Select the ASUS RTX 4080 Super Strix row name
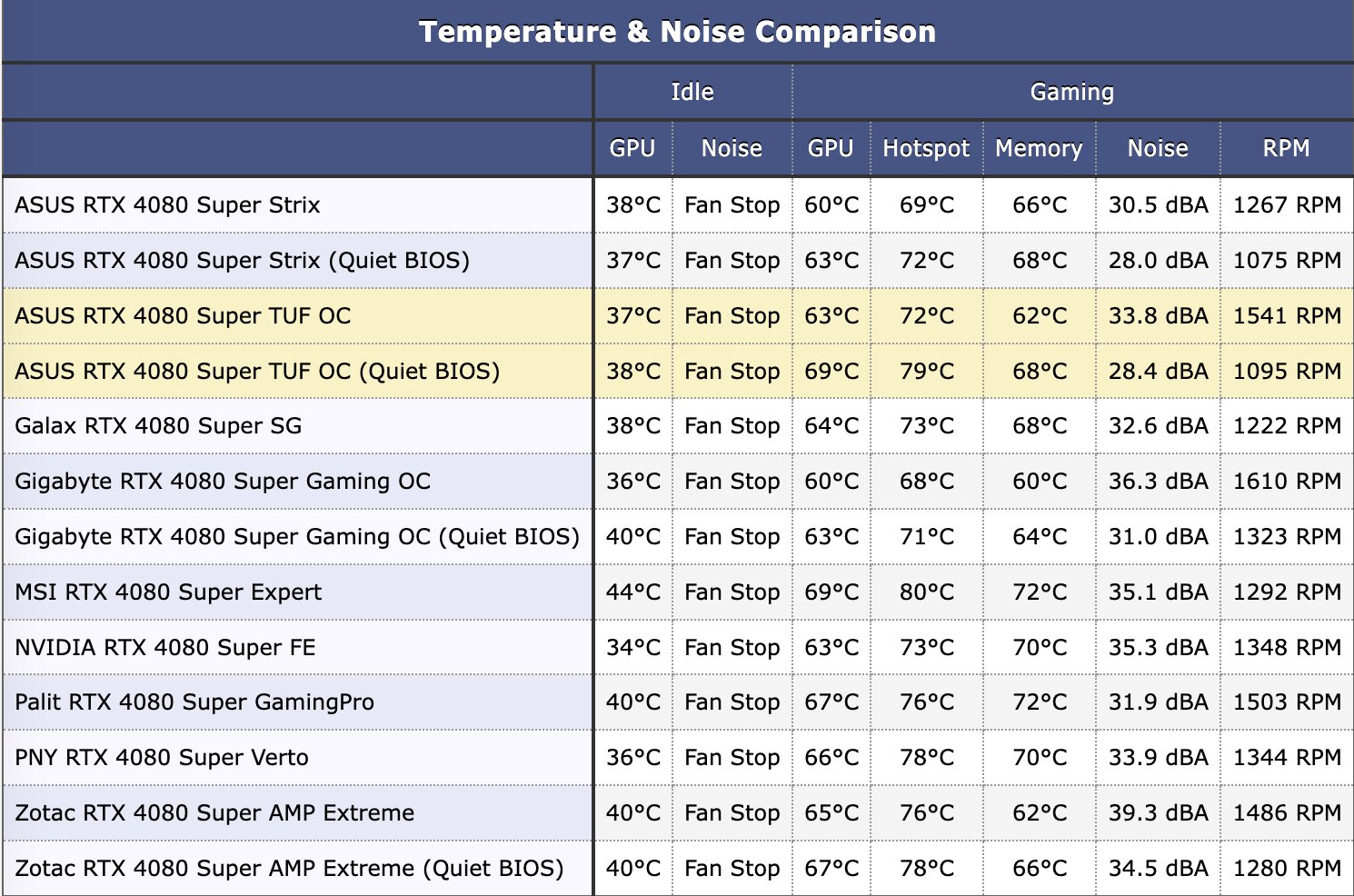The image size is (1354, 896). 167,204
